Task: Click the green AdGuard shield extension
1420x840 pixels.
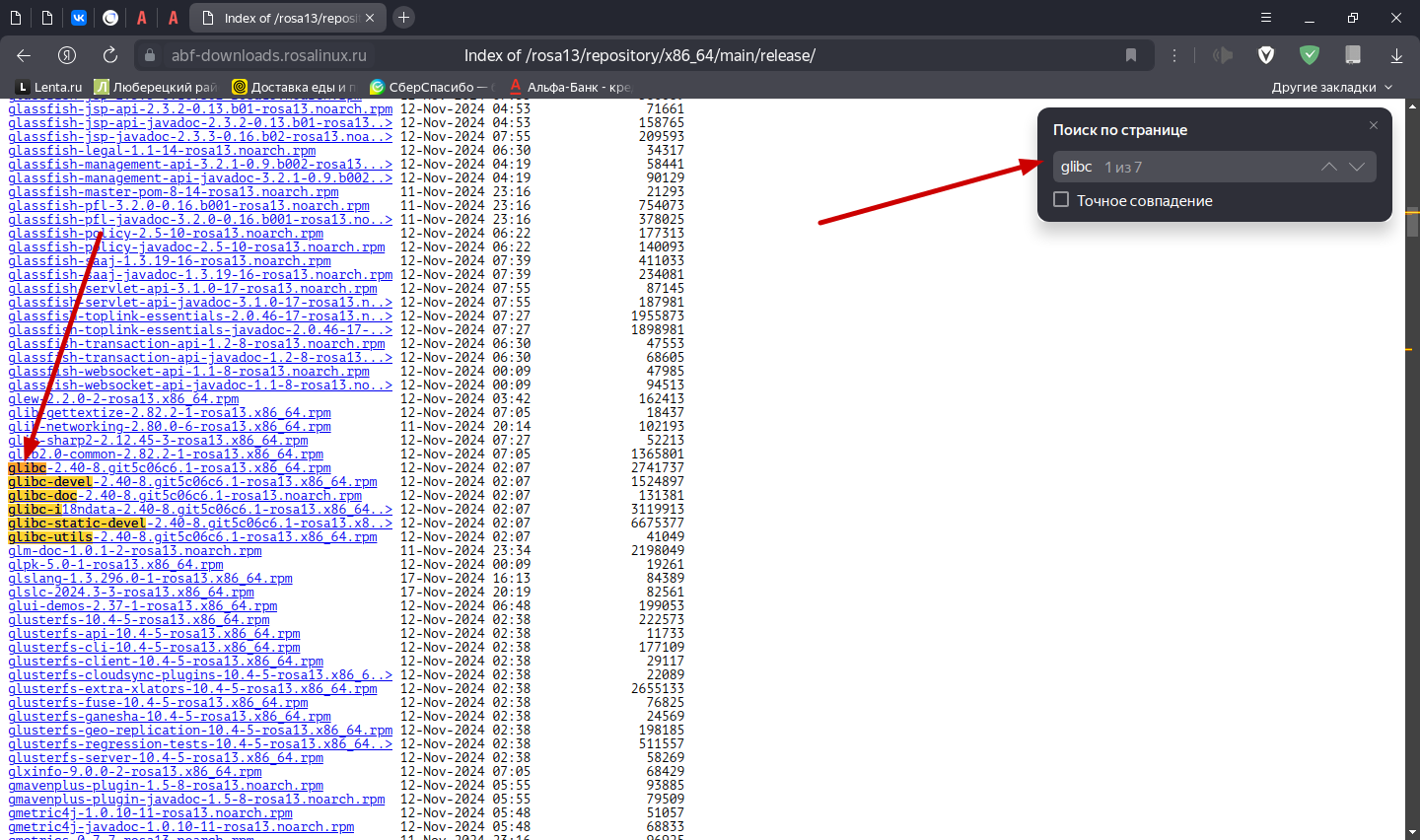Action: click(1310, 55)
